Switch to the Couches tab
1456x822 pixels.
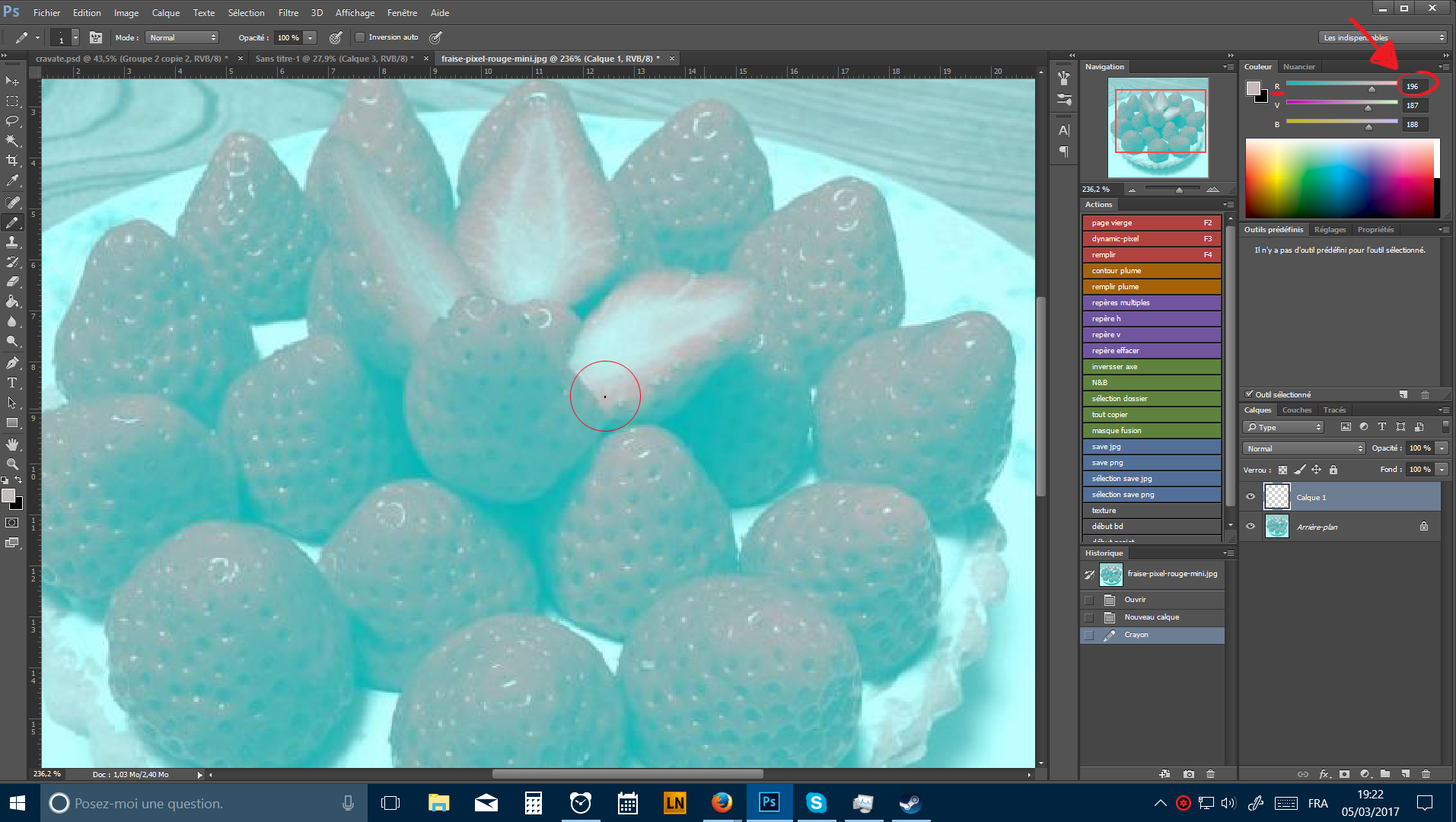tap(1296, 410)
